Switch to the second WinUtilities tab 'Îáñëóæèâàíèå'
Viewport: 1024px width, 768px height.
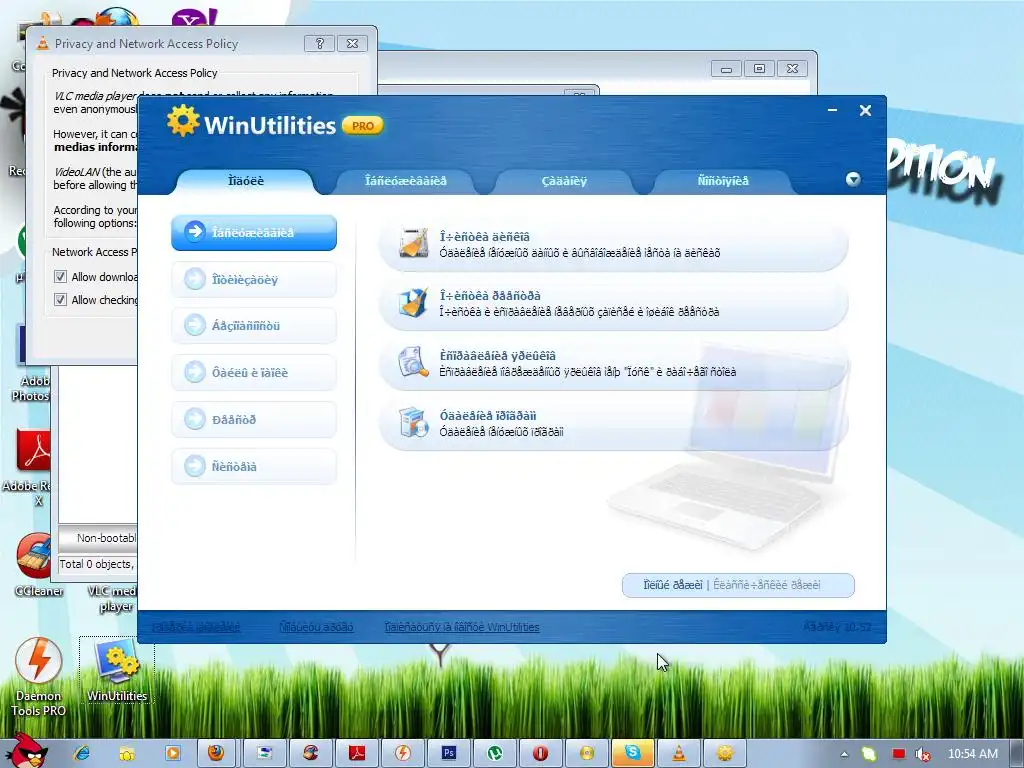pos(406,181)
